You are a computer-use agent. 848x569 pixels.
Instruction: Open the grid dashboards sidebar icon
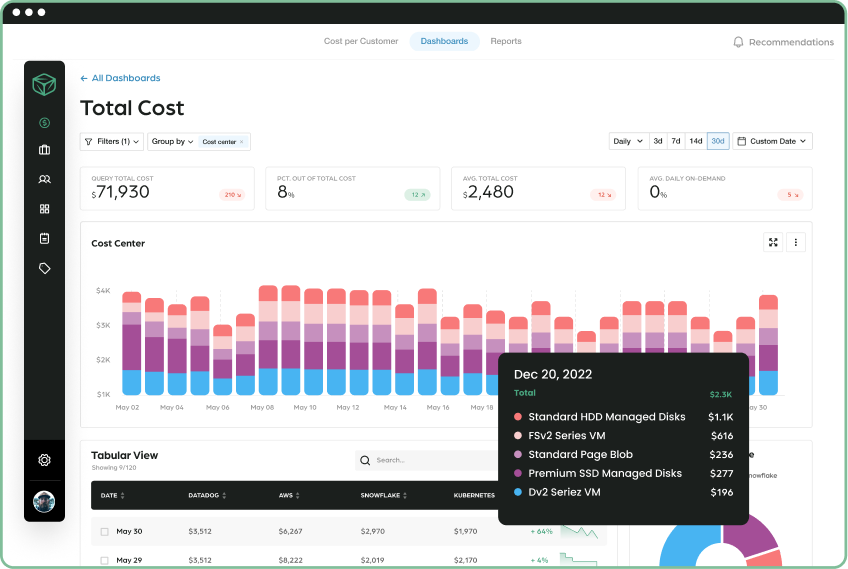[44, 209]
